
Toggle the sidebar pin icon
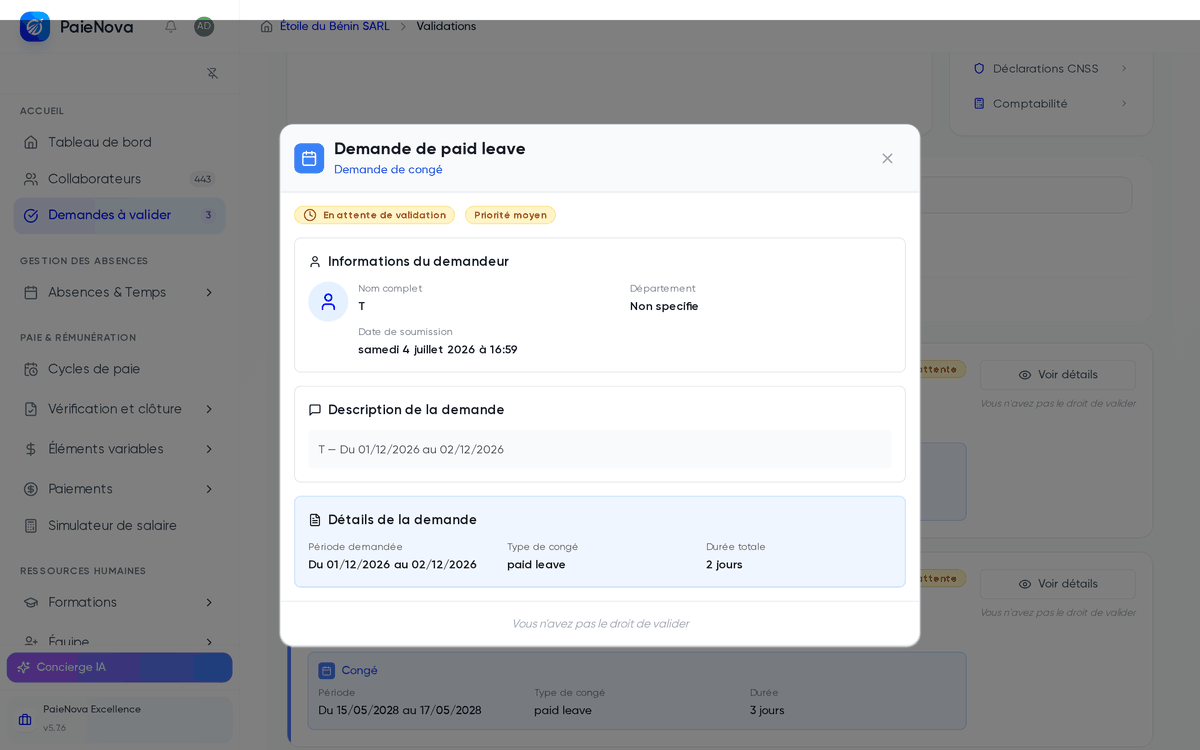(x=212, y=73)
